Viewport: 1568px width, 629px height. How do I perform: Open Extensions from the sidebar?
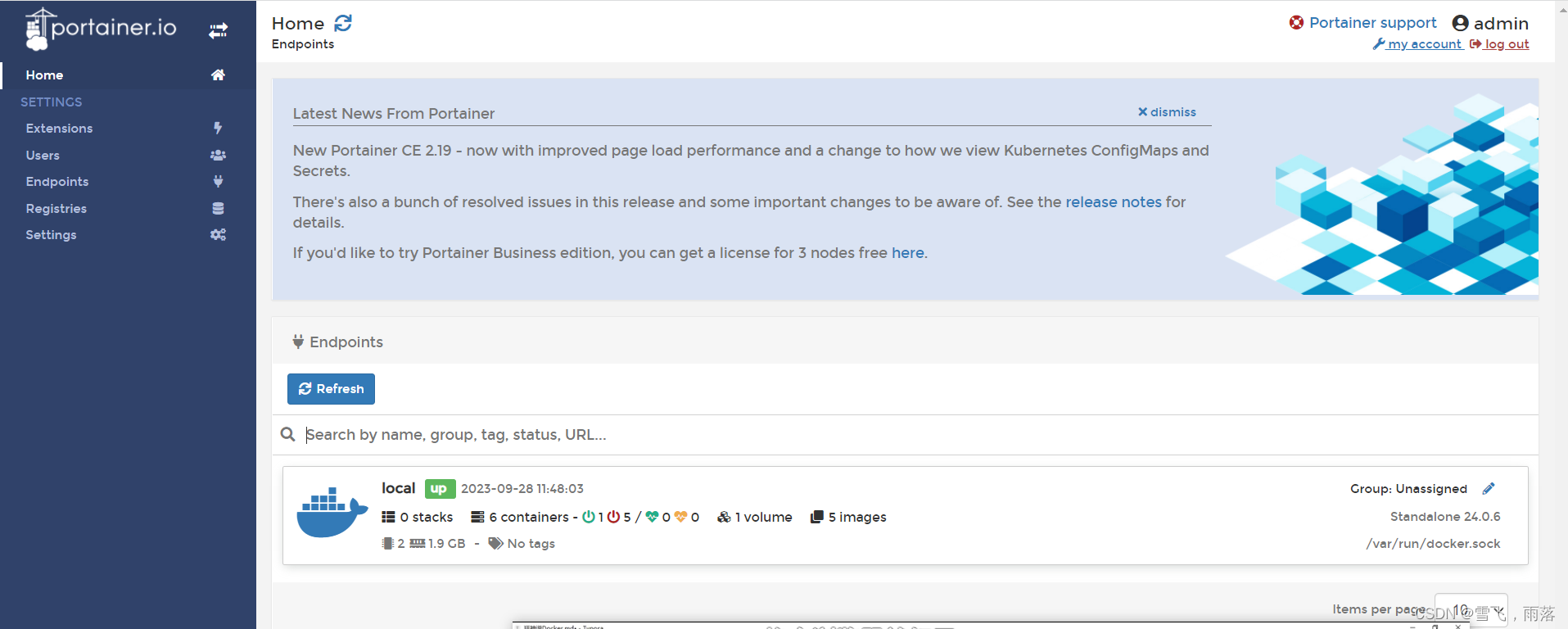59,129
